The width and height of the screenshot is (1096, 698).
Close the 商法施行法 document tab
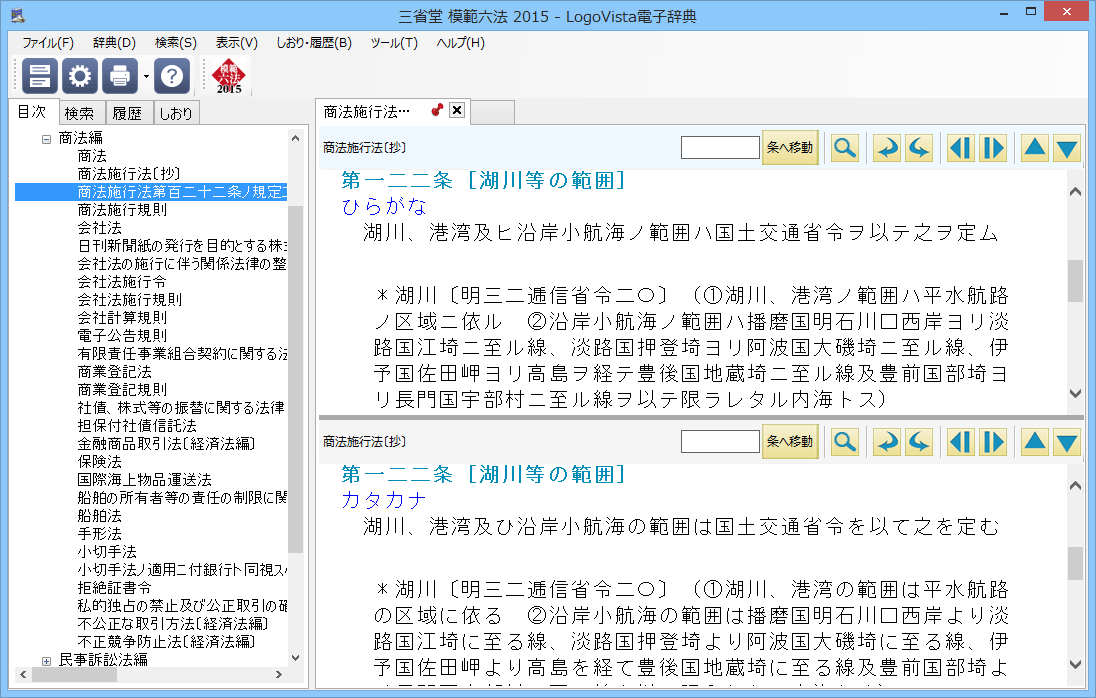tap(457, 111)
